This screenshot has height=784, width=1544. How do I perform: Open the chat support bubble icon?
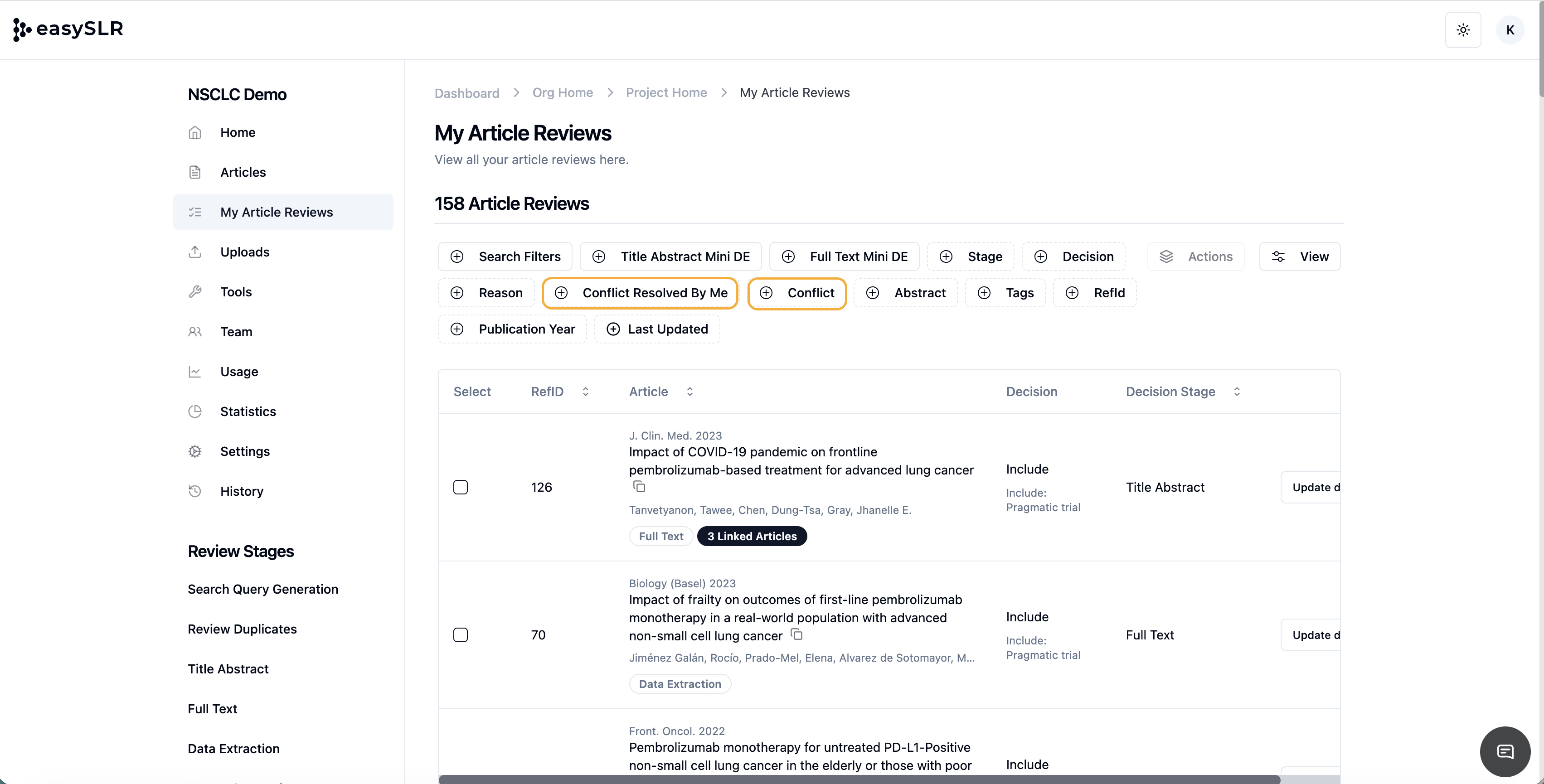1505,751
